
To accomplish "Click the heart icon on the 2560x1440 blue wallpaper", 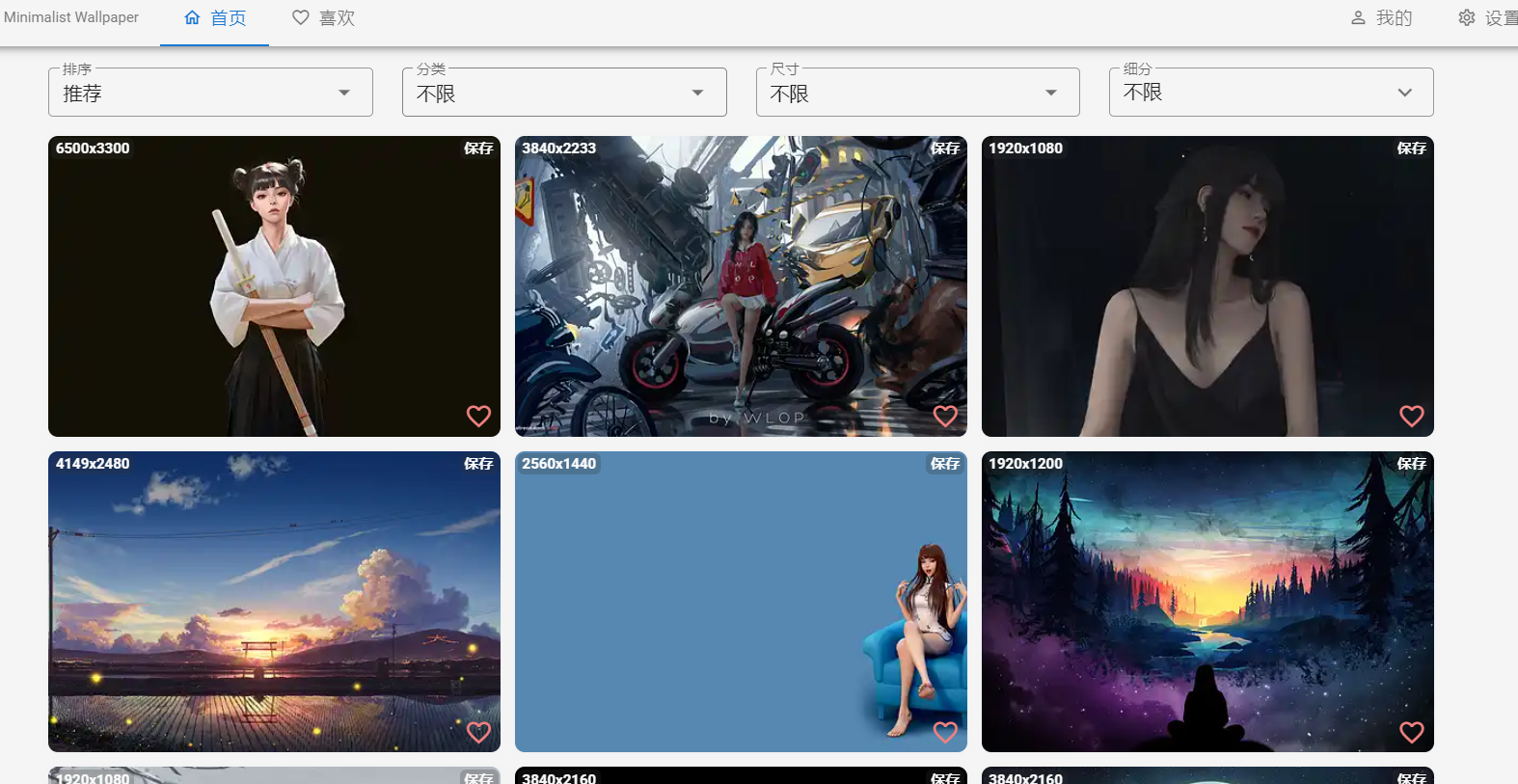I will tap(945, 732).
